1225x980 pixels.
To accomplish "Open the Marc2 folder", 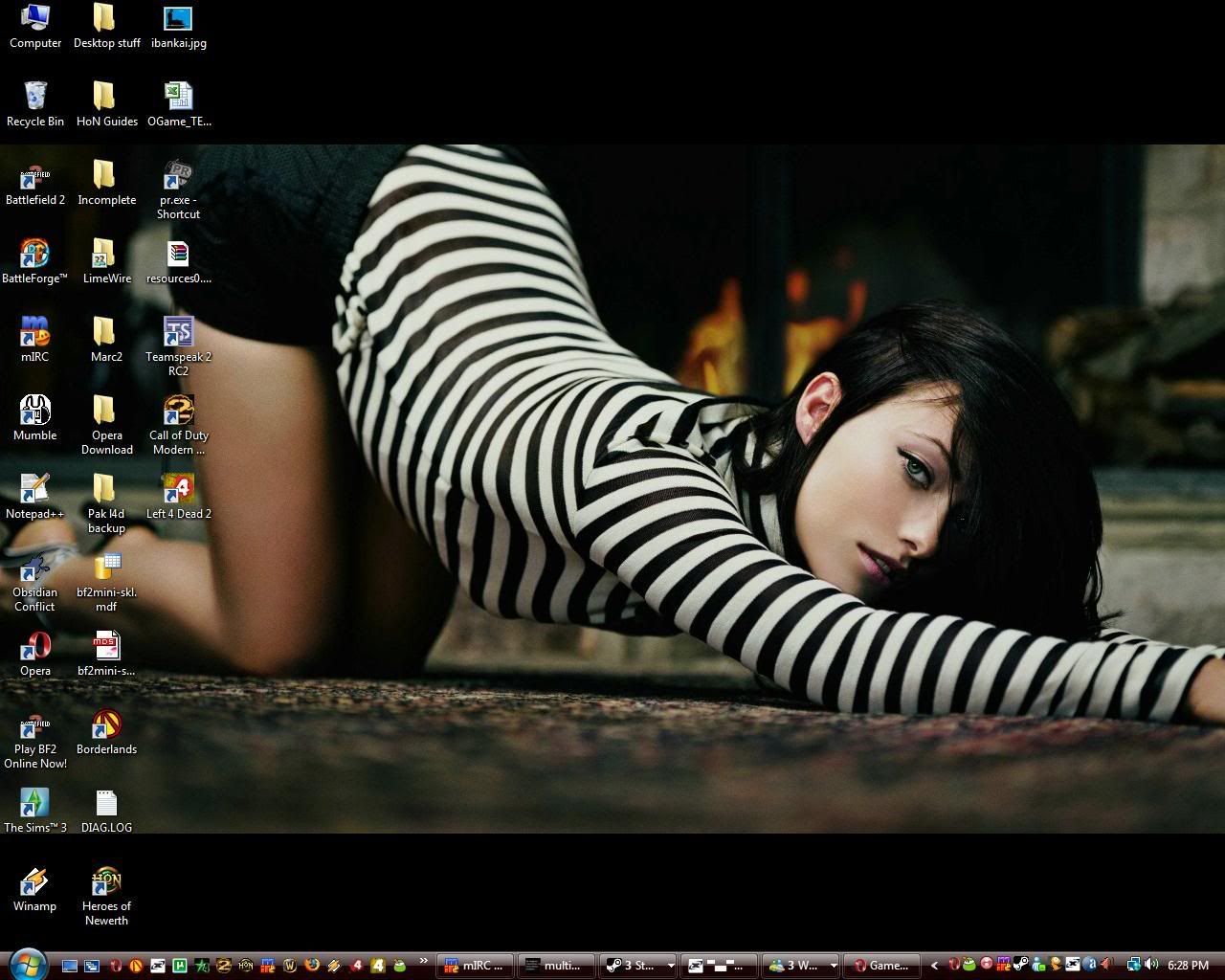I will [x=106, y=340].
